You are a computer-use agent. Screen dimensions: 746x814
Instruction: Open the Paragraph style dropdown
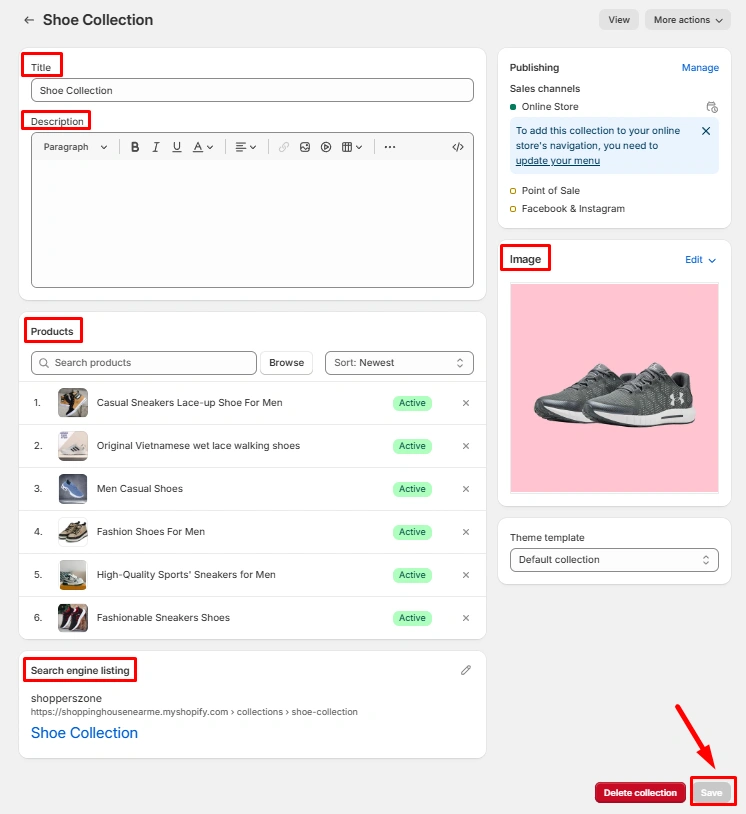(76, 147)
